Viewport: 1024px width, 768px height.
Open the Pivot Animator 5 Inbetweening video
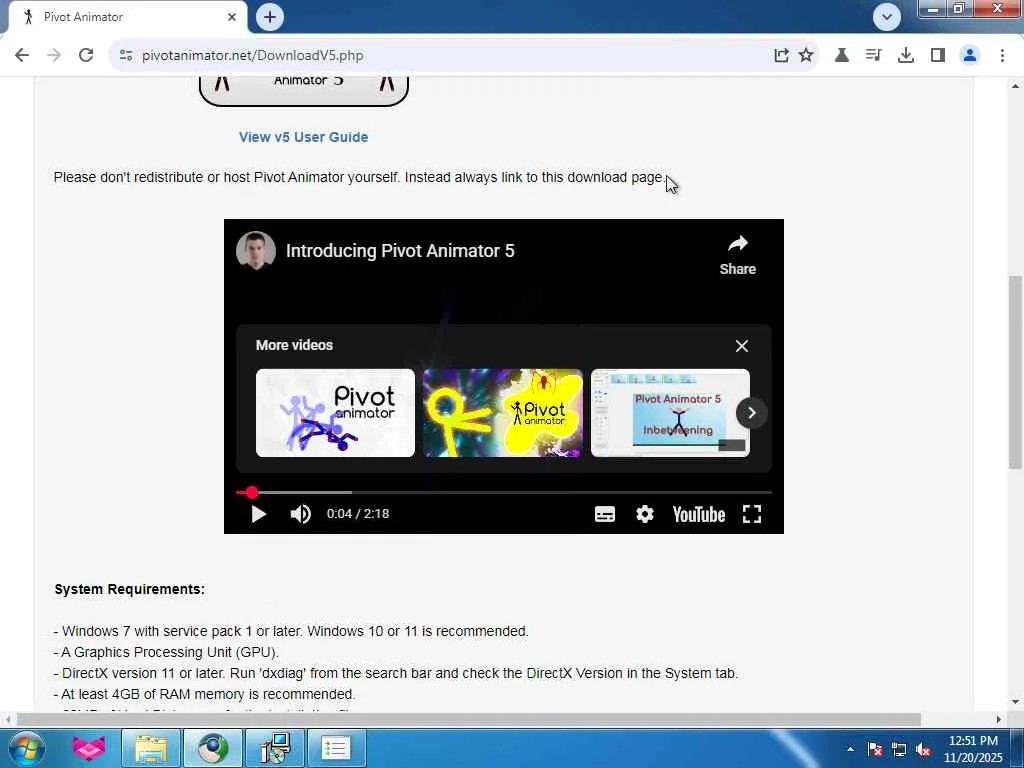click(x=670, y=413)
